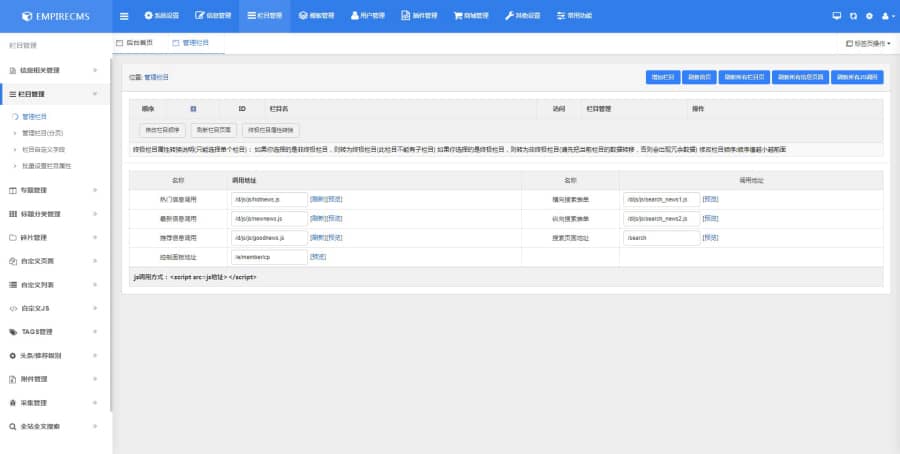Viewport: 900px width, 454px height.
Task: Click the preview link beside /e/member/cp field
Action: 318,257
